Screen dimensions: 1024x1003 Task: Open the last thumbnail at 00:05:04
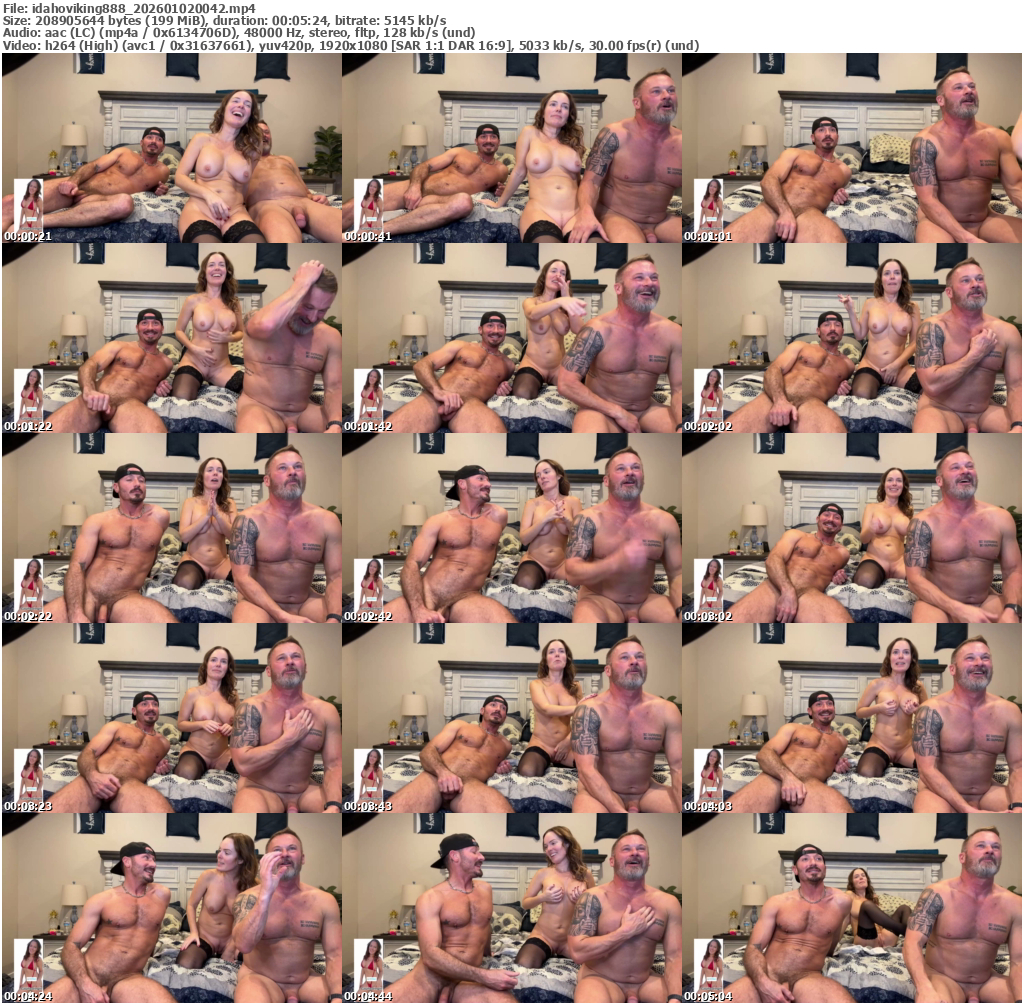[x=852, y=908]
